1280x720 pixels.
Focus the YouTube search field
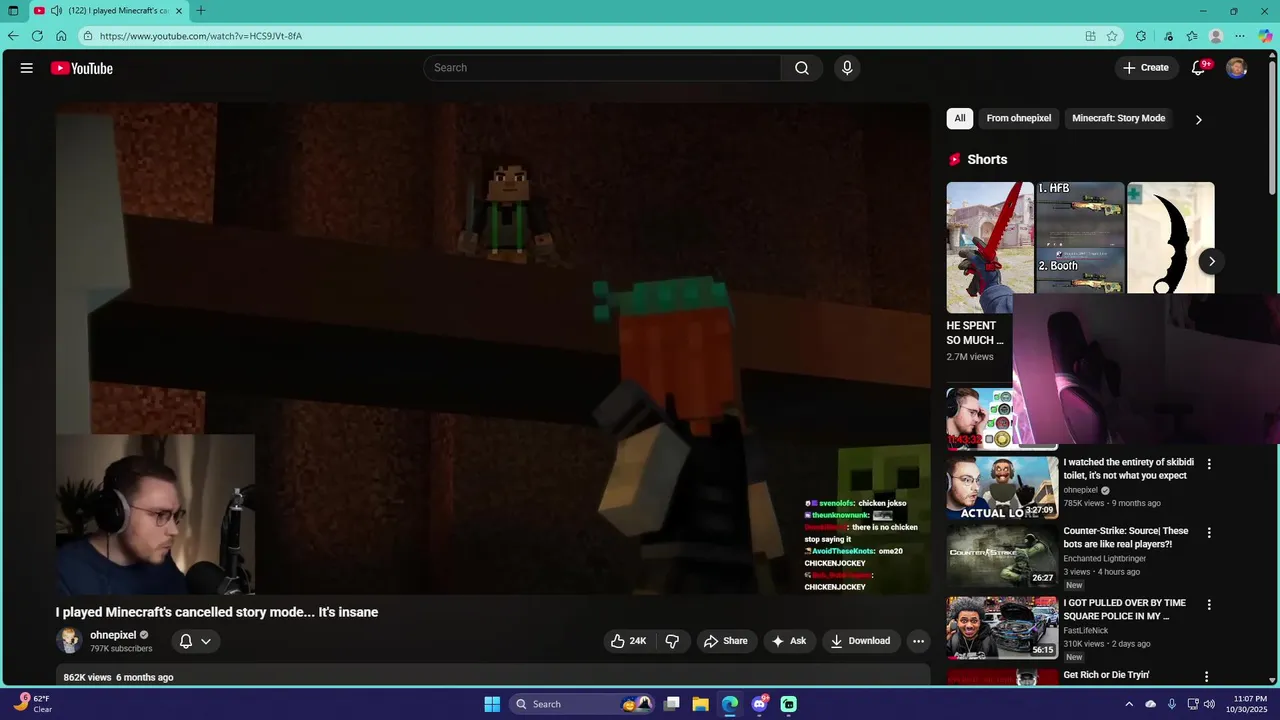point(602,68)
